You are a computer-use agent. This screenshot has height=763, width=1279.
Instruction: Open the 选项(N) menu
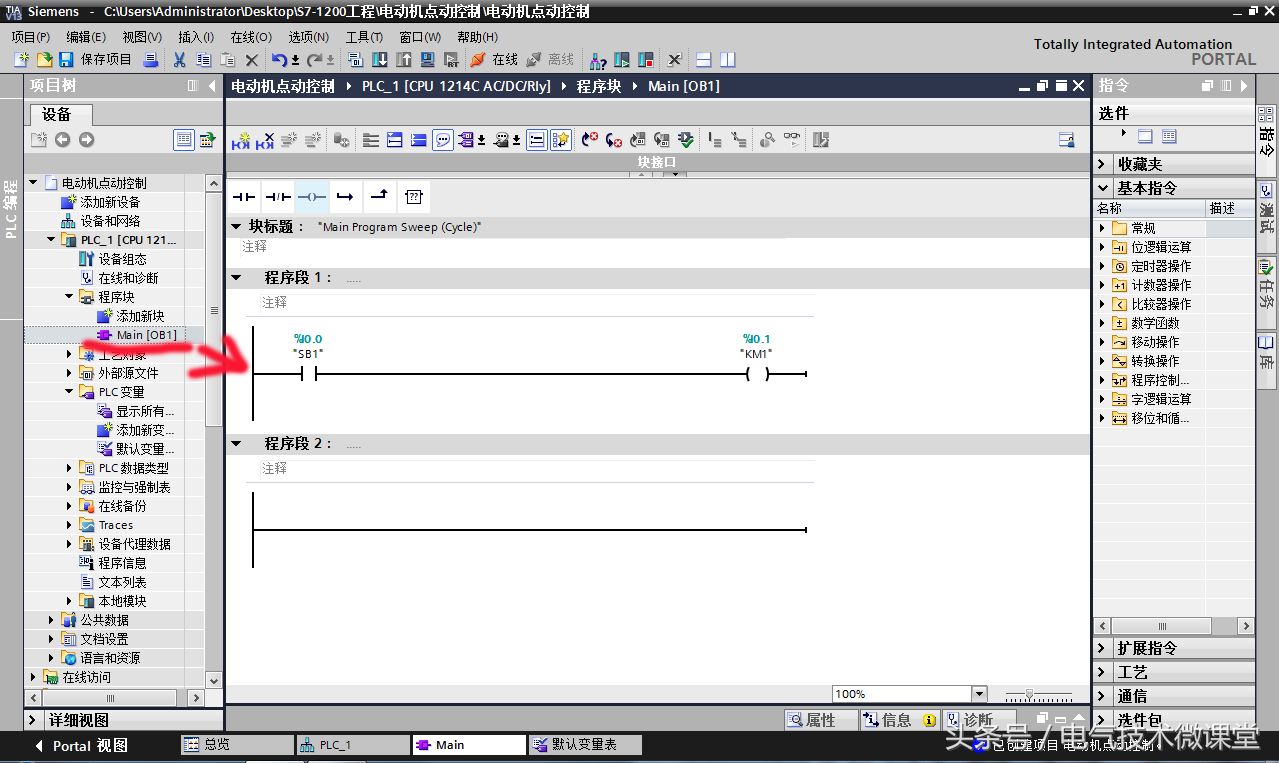pos(308,37)
